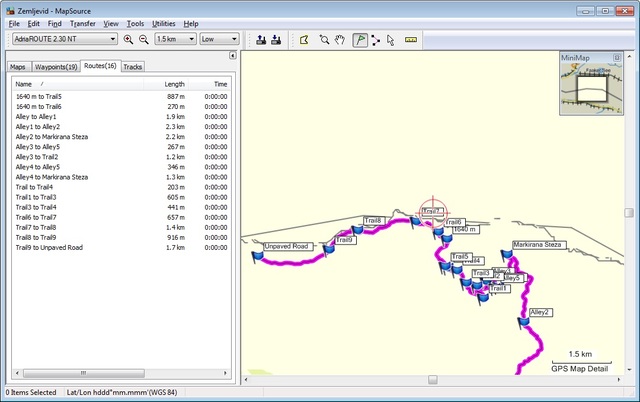640x402 pixels.
Task: Open the File menu
Action: pos(14,24)
